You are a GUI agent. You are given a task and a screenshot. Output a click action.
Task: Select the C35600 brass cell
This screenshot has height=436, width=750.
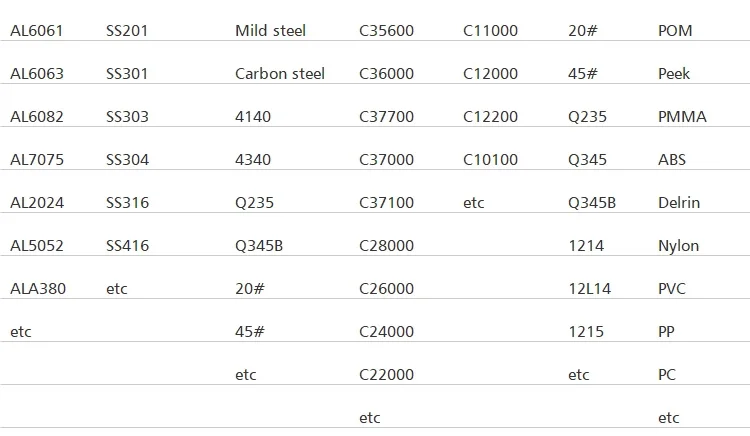click(386, 31)
